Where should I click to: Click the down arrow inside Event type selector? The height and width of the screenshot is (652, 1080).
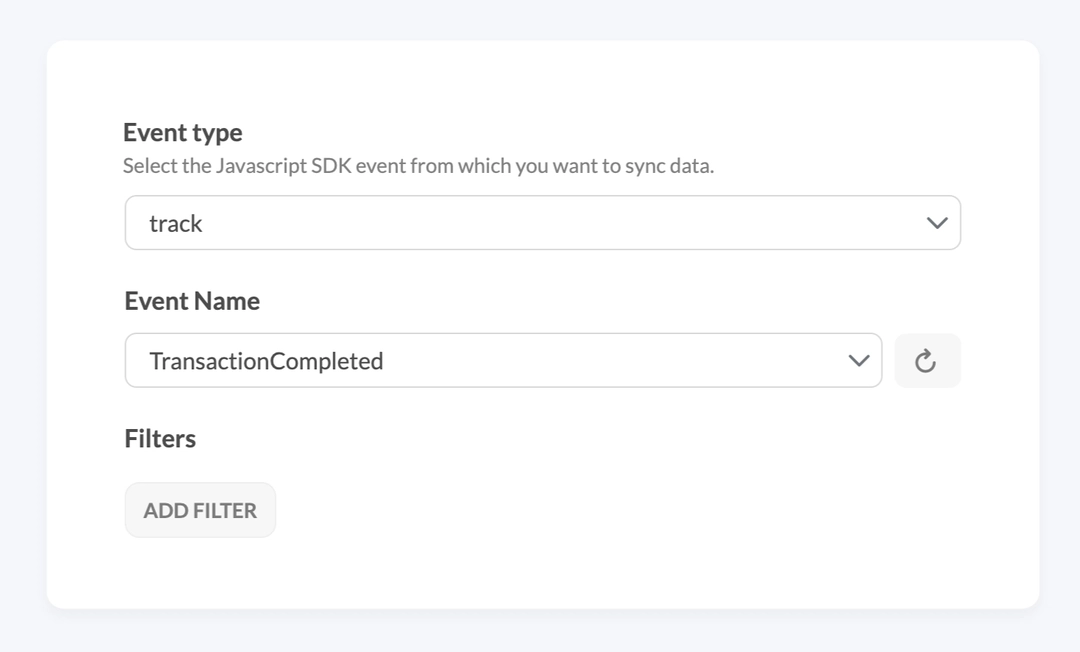[936, 222]
